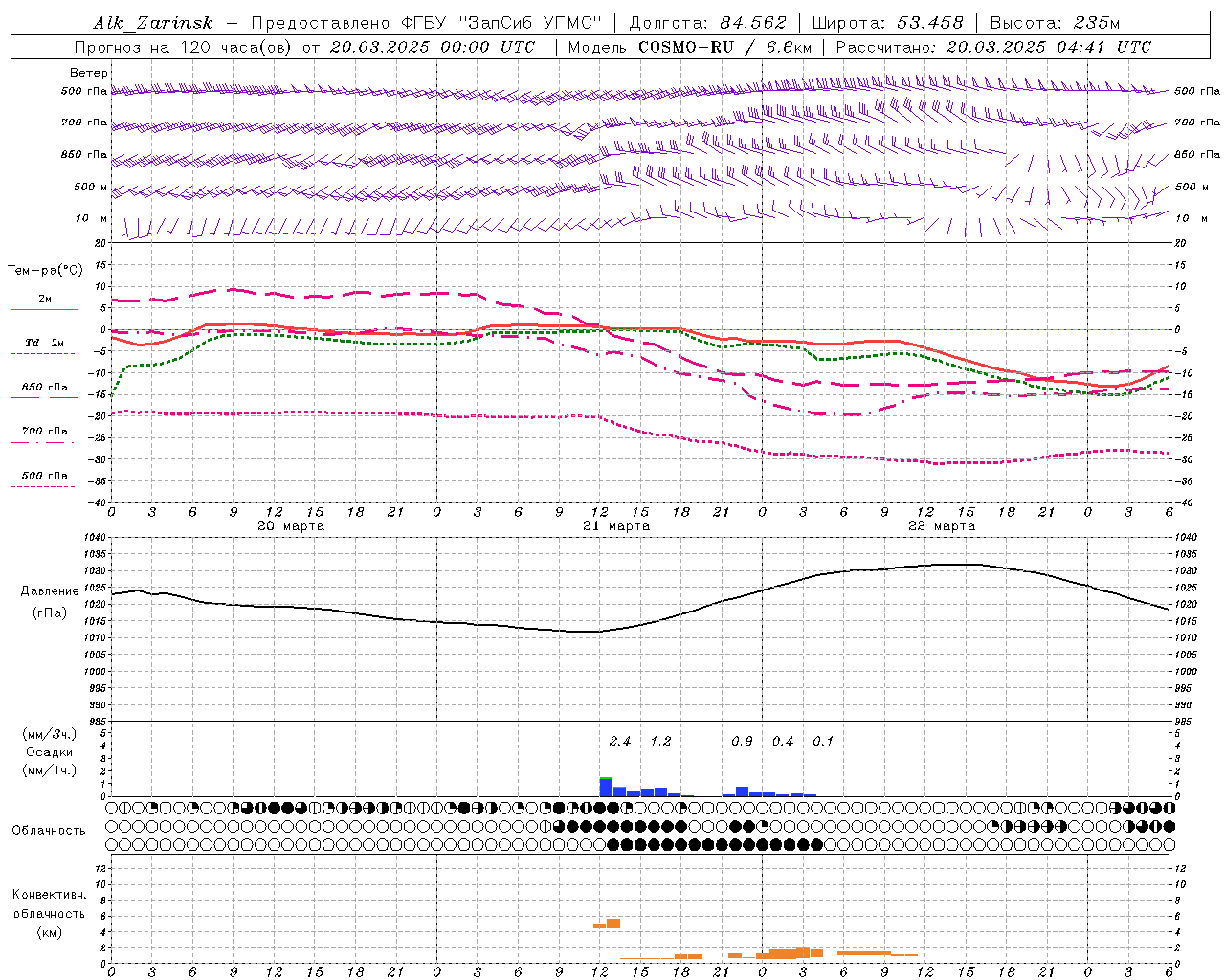1225x980 pixels.
Task: Click the "500 гПа" temperature legend entry
Action: click(x=45, y=476)
